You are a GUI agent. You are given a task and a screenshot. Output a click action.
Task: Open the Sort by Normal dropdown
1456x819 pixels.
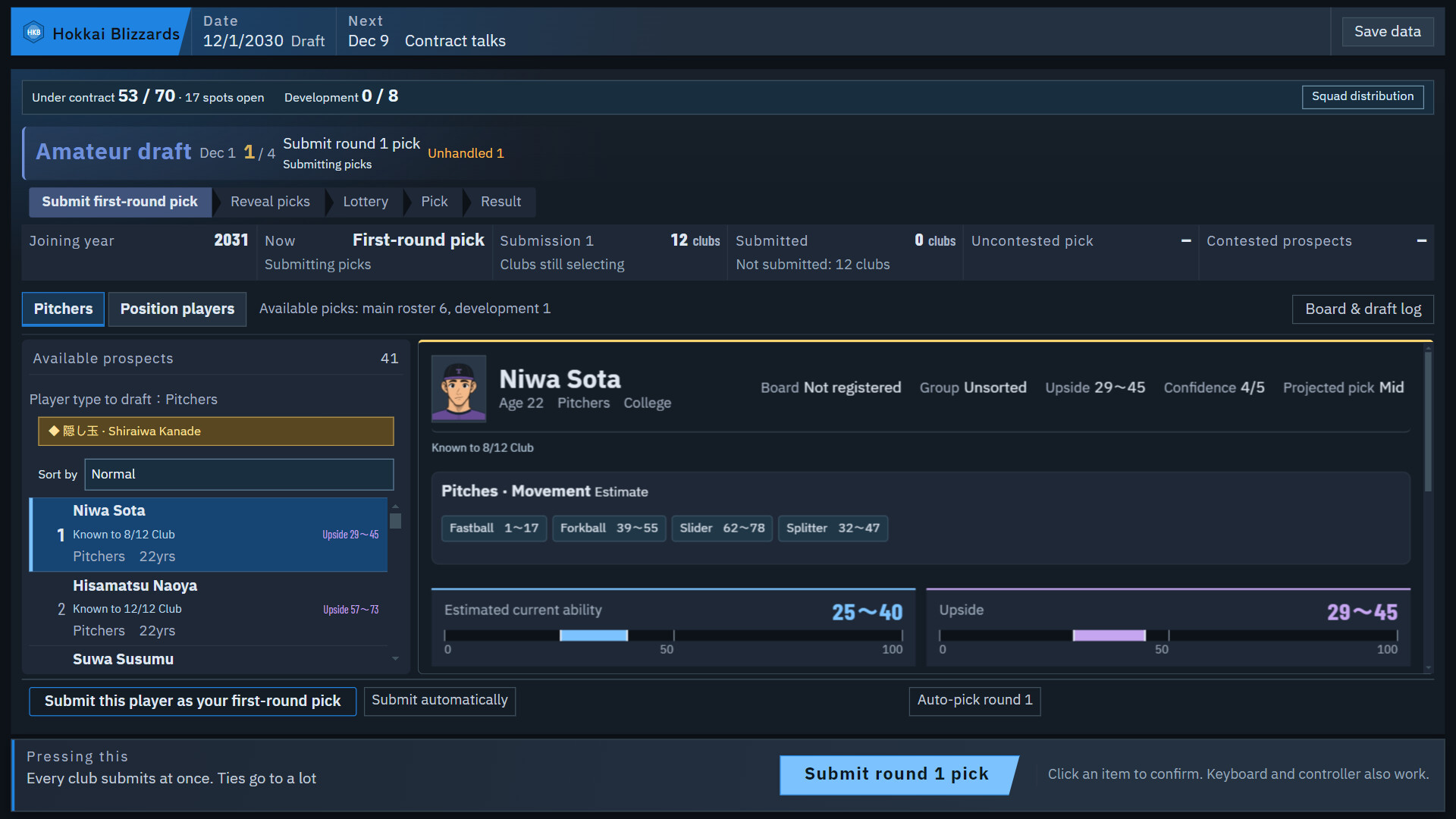[x=239, y=474]
